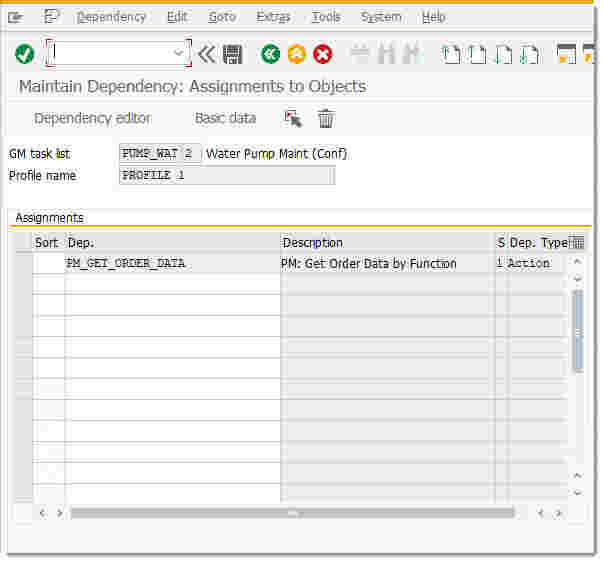Screen dimensions: 604x563
Task: Open the Edit menu
Action: pos(177,17)
